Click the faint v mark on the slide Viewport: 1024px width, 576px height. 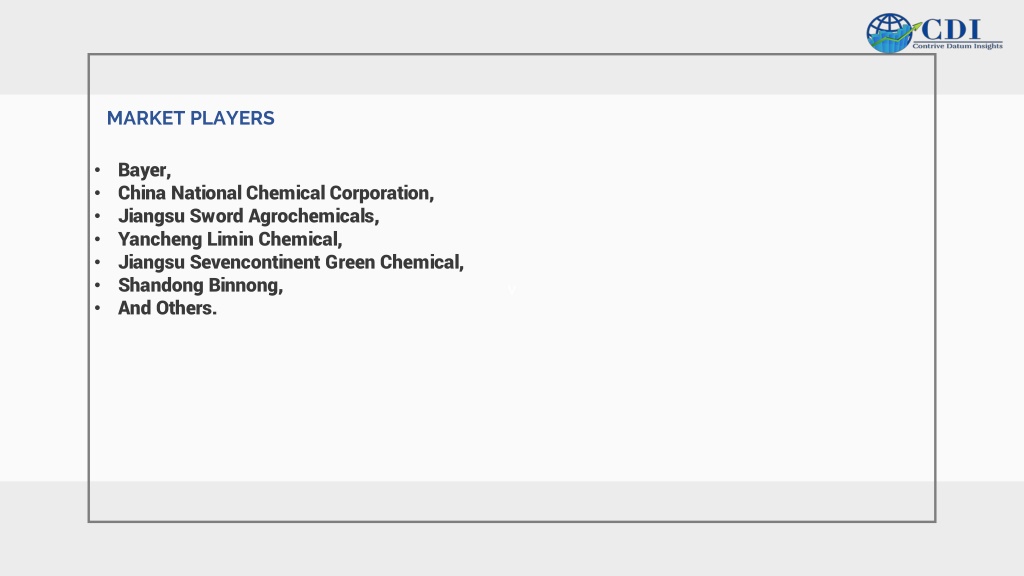click(x=512, y=291)
